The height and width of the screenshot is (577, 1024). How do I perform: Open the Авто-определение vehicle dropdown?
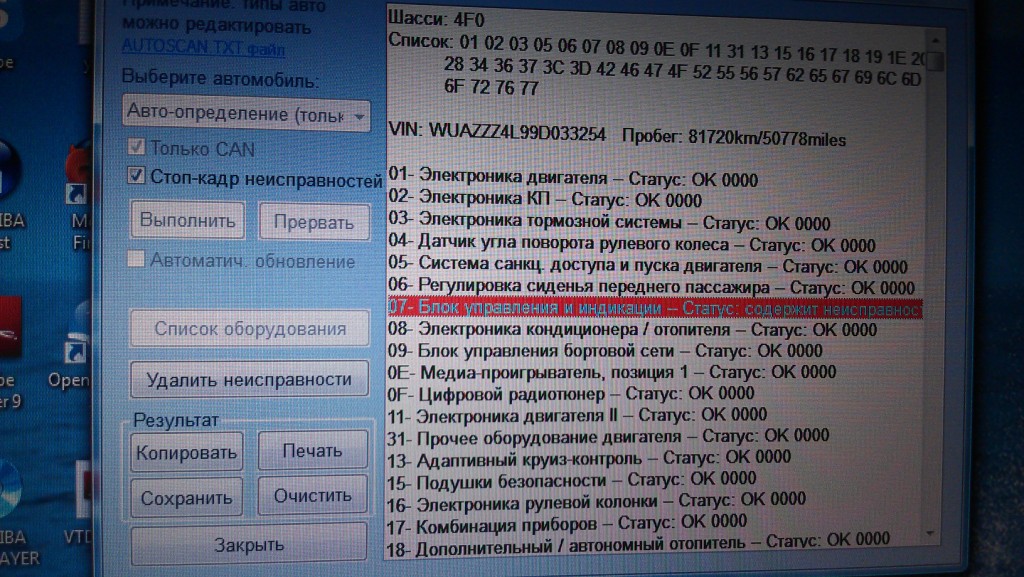246,114
